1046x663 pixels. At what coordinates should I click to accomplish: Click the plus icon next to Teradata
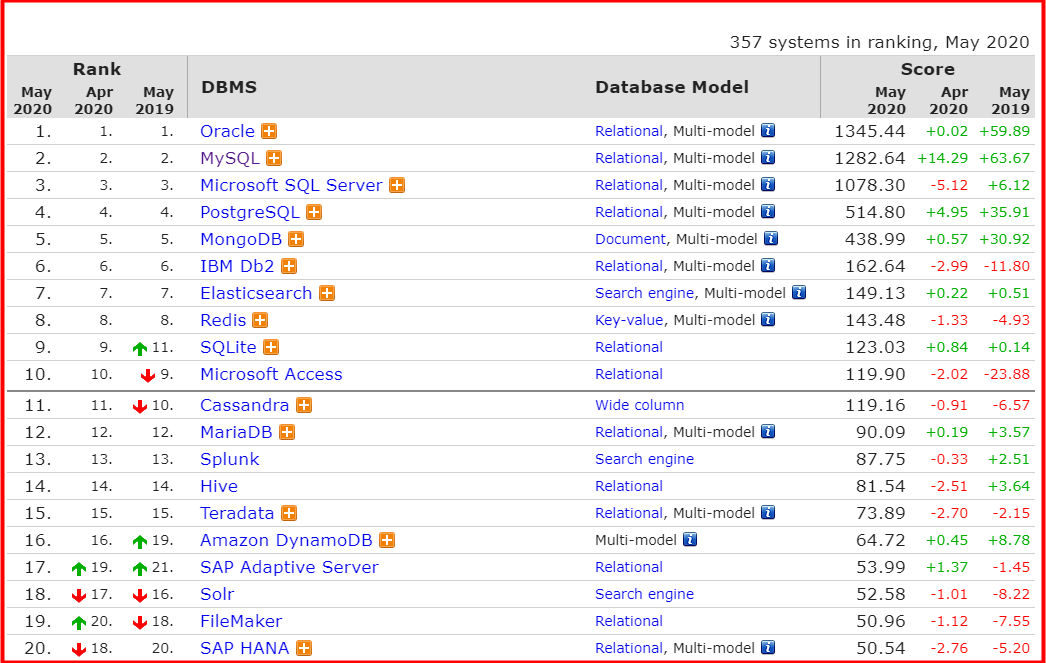(x=289, y=514)
